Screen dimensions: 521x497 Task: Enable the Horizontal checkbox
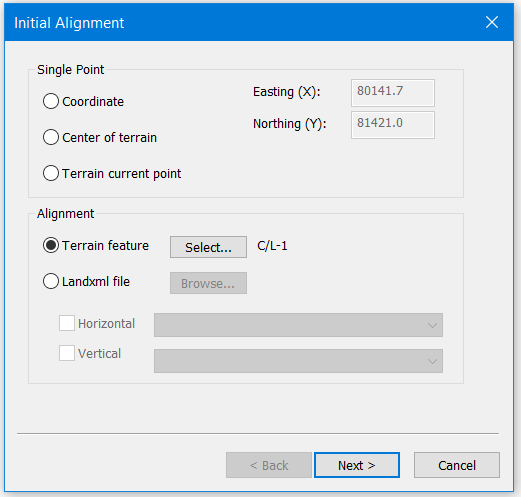67,323
